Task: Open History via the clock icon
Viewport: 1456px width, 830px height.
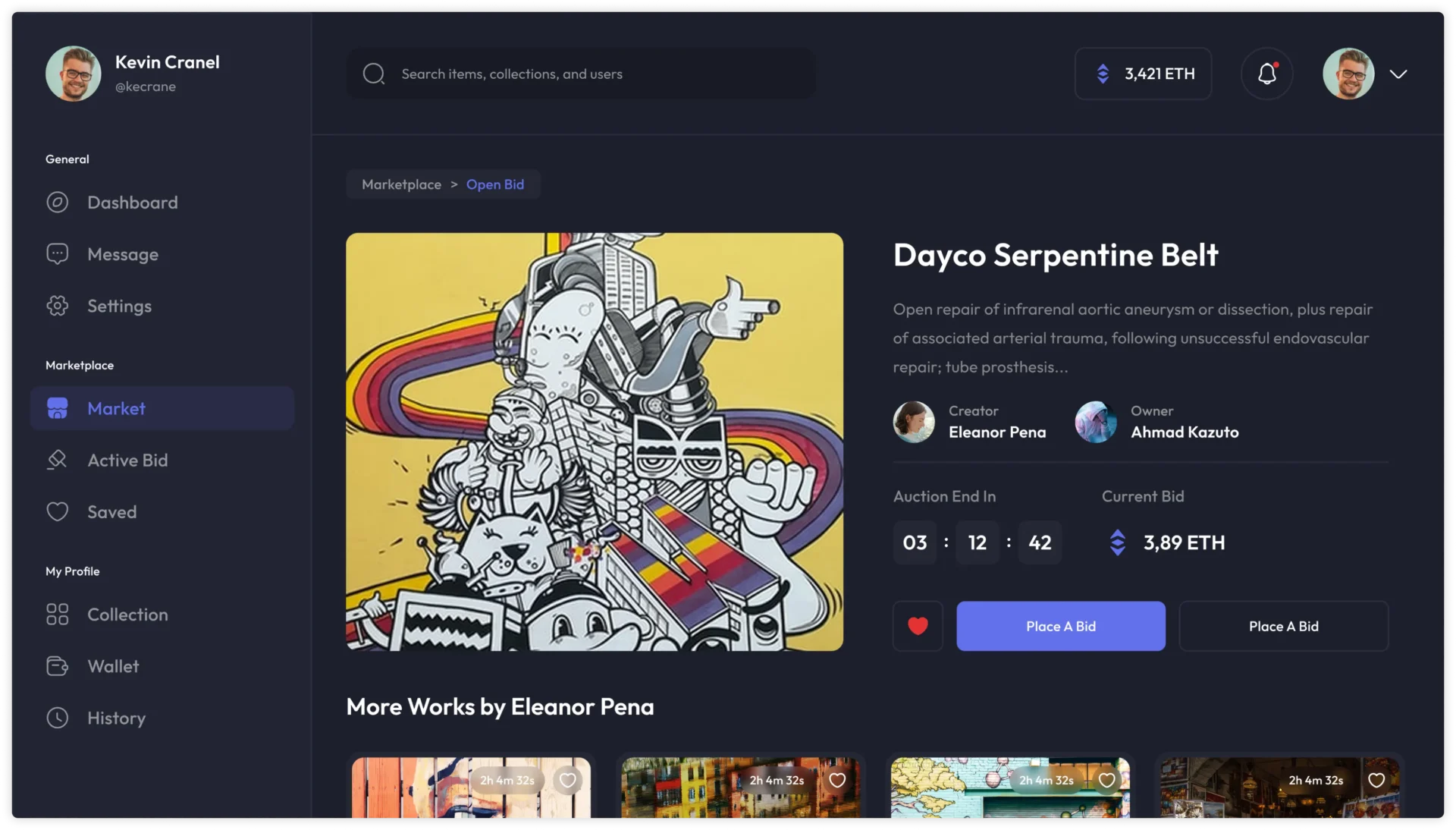Action: (58, 718)
